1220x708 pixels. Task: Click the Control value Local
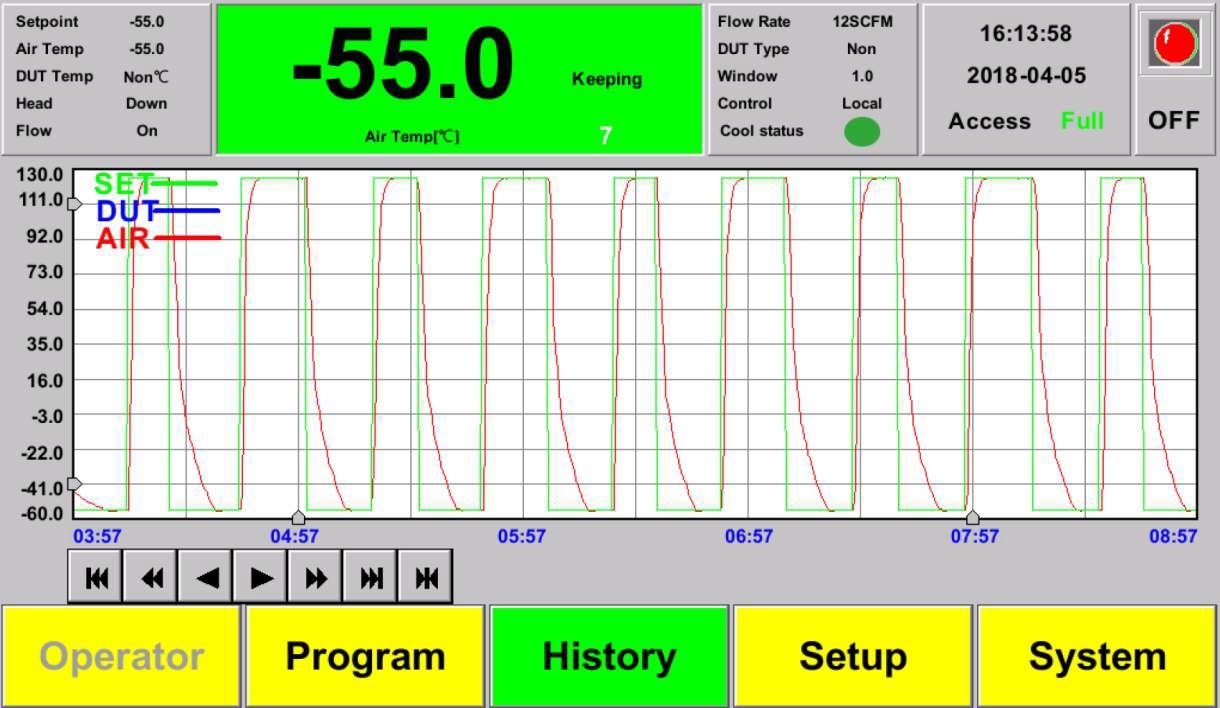862,103
